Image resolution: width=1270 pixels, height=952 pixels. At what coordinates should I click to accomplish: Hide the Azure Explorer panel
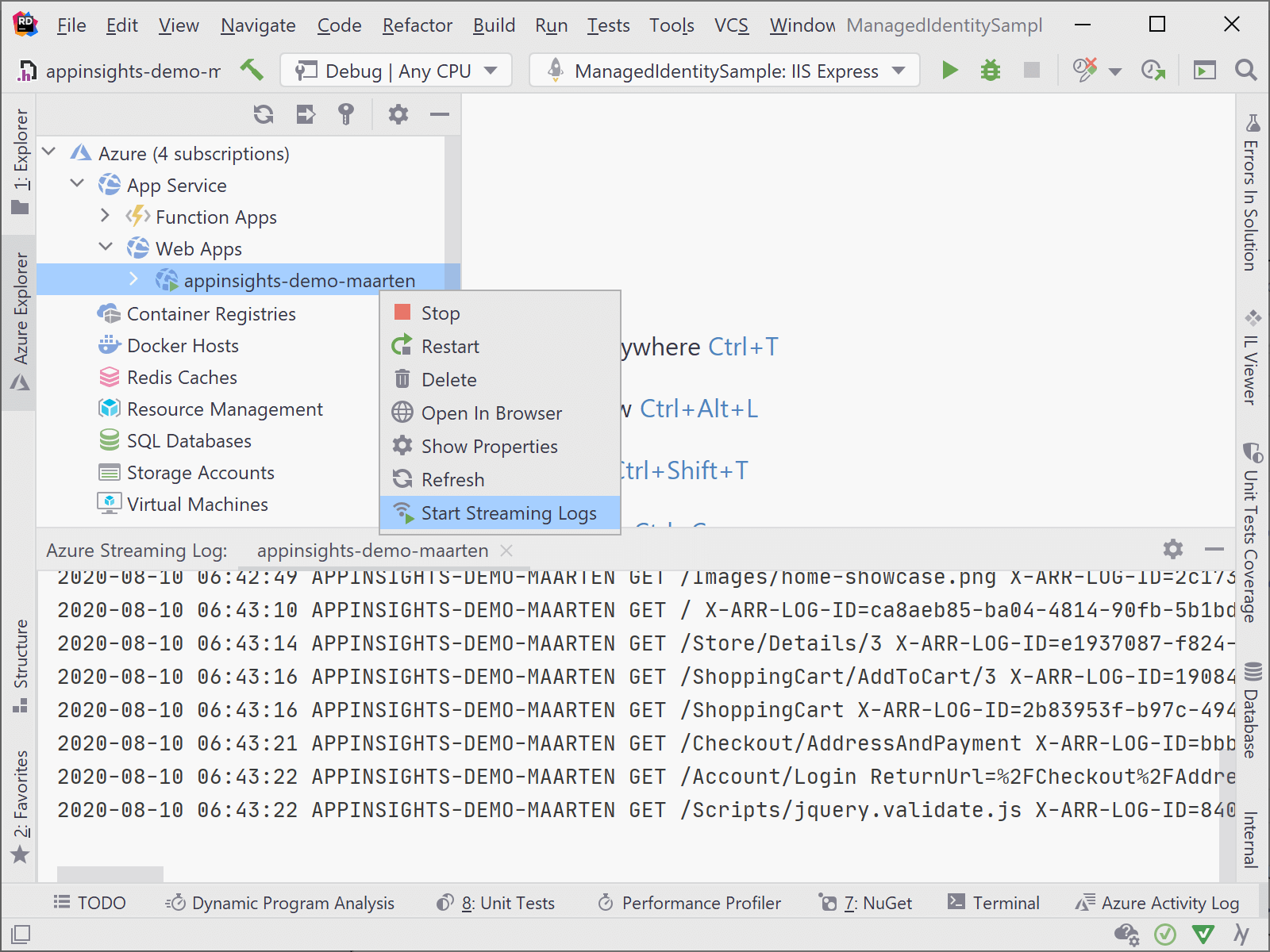pos(440,114)
